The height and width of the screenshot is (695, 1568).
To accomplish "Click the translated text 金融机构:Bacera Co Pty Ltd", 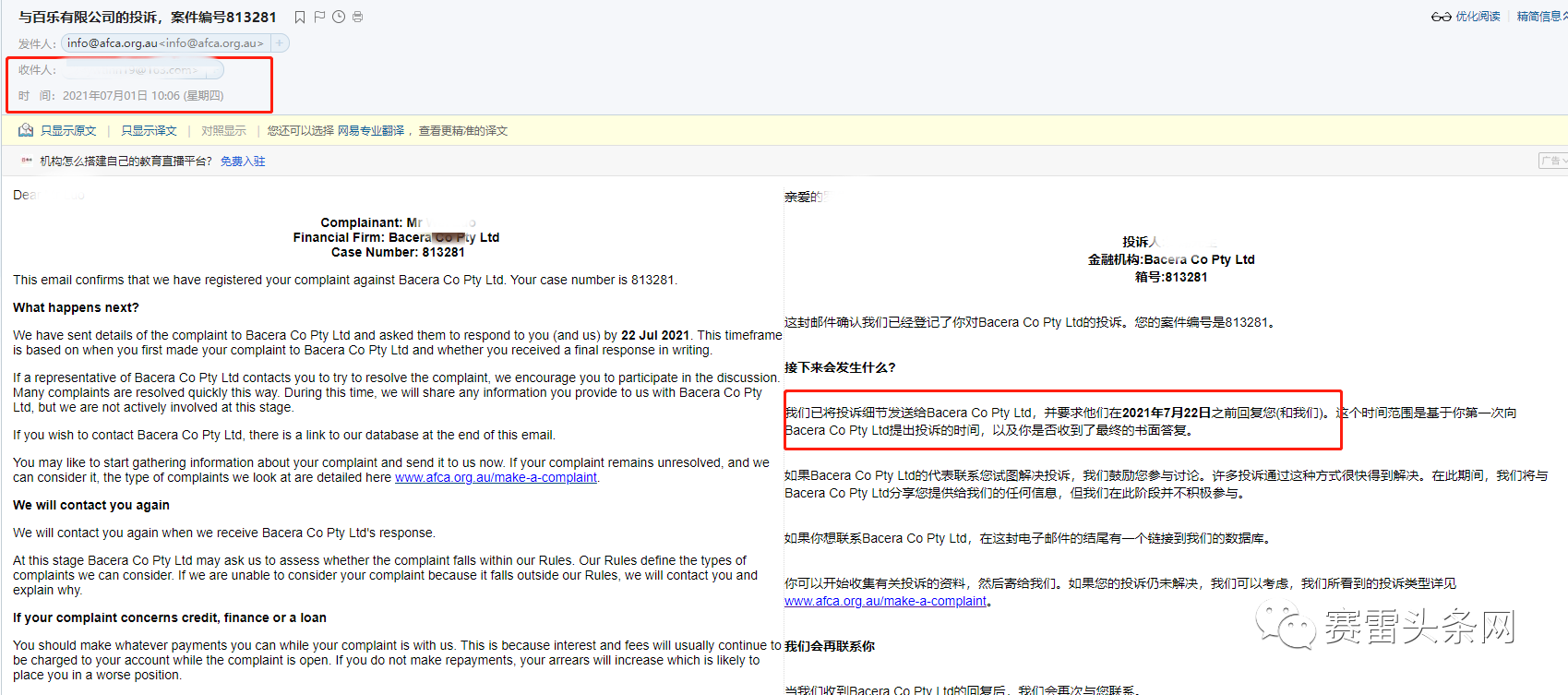I will pos(1171,259).
